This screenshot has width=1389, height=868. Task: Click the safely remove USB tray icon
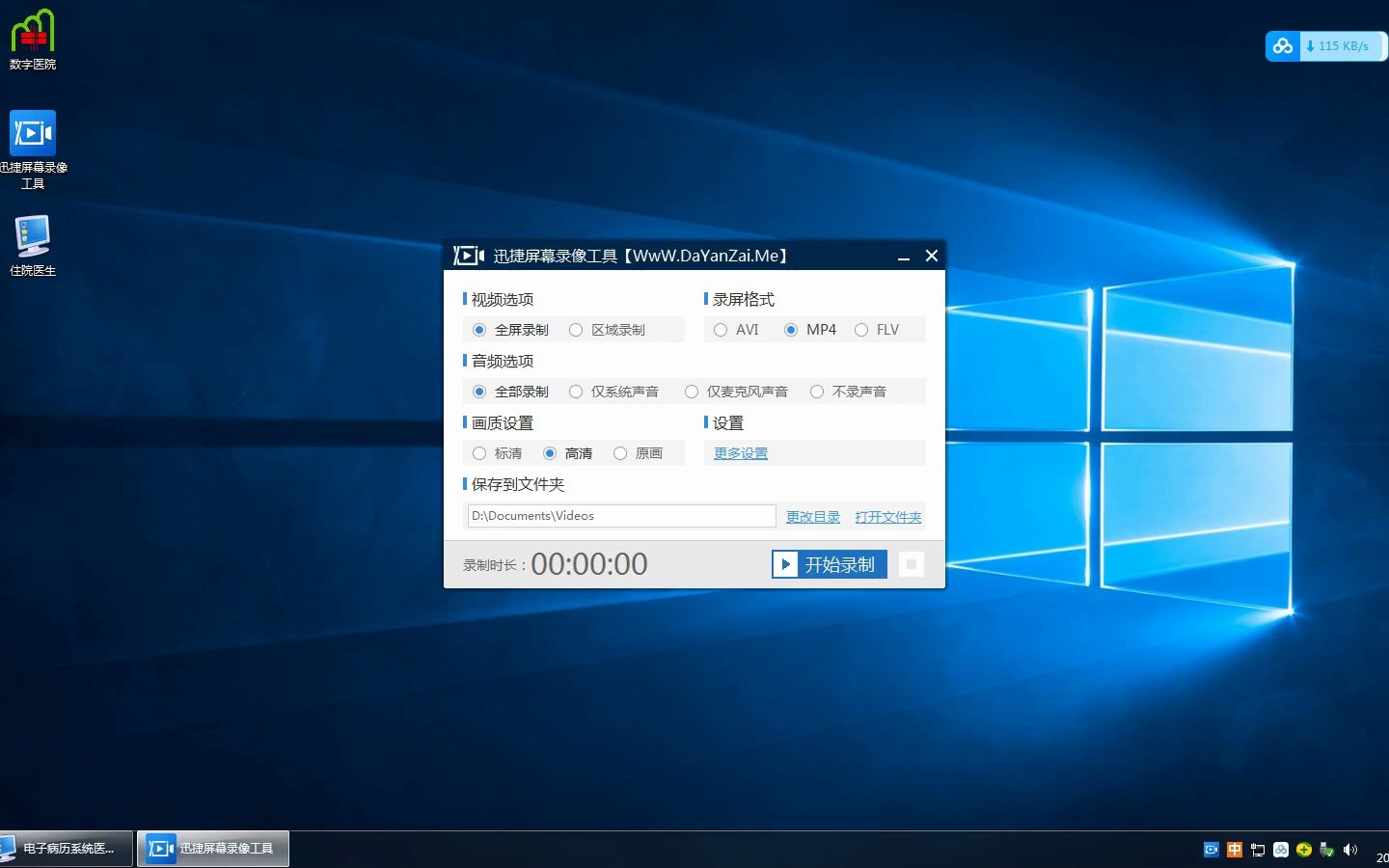(1327, 850)
